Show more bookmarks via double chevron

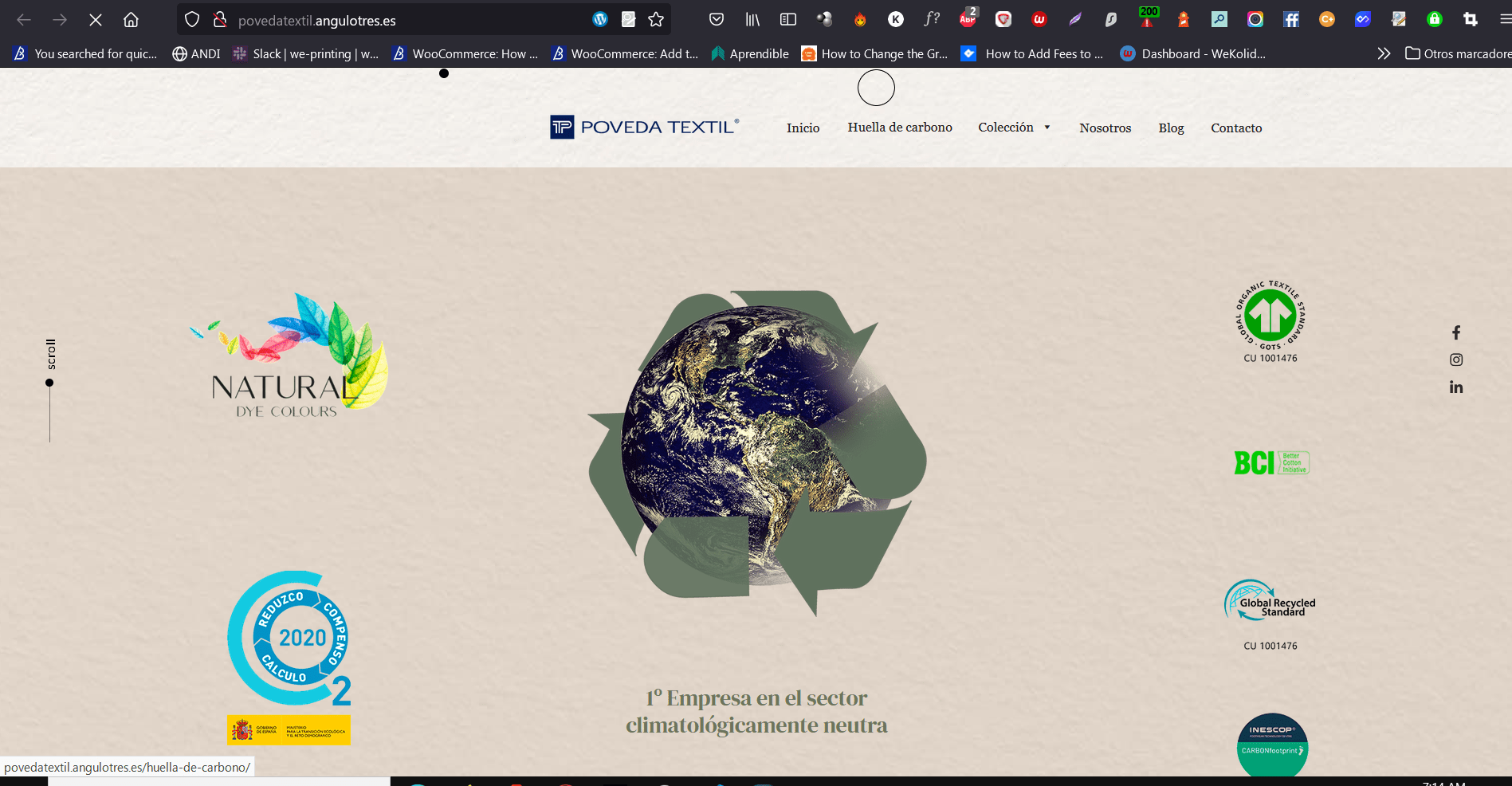[1384, 53]
